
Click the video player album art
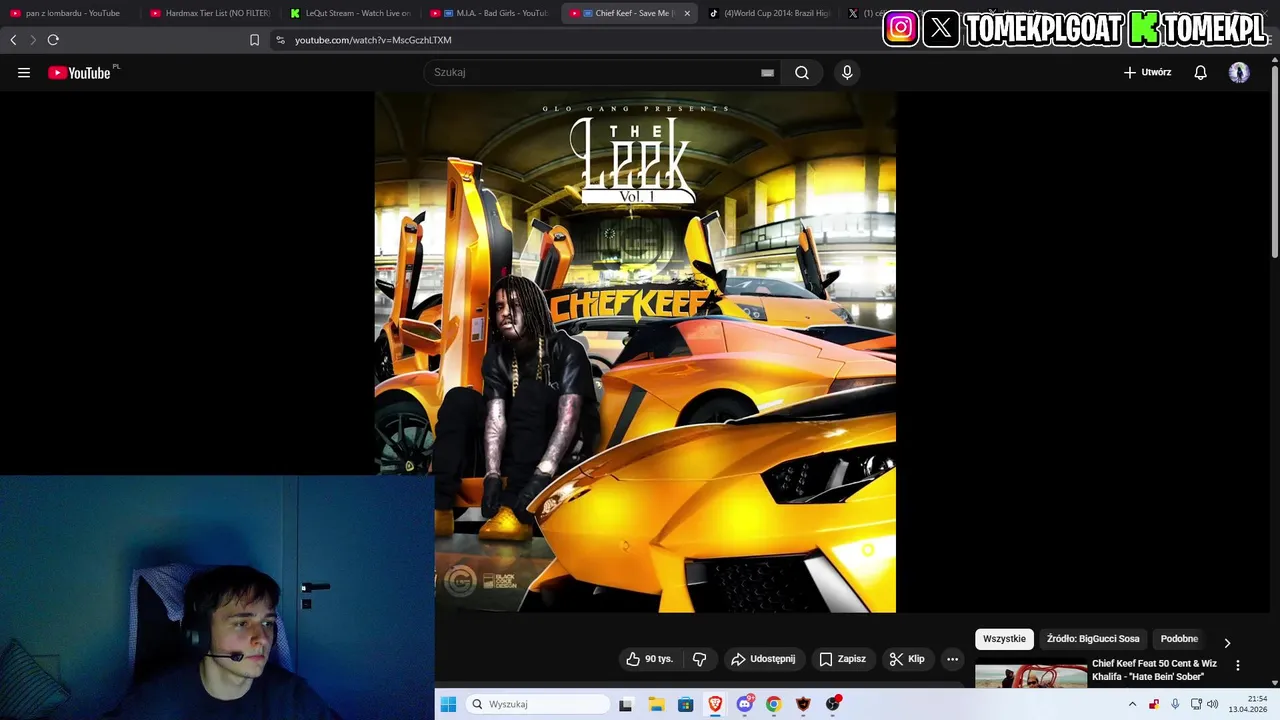click(635, 352)
